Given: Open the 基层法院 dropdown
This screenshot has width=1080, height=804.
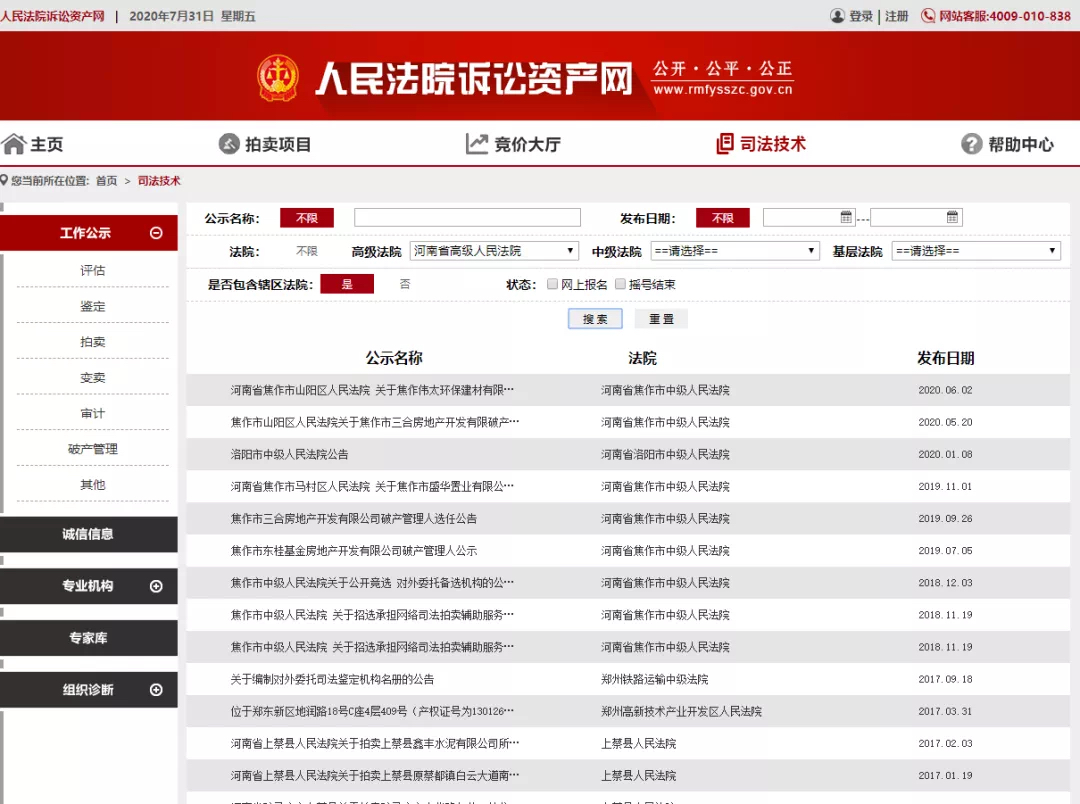Looking at the screenshot, I should pos(976,251).
